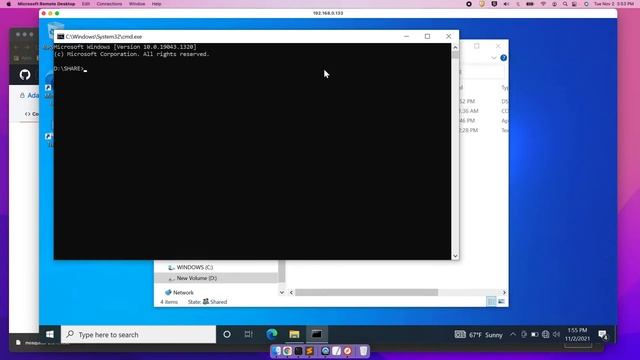Image resolution: width=640 pixels, height=360 pixels.
Task: Click the Windows tray volume speaker icon
Action: tap(556, 335)
